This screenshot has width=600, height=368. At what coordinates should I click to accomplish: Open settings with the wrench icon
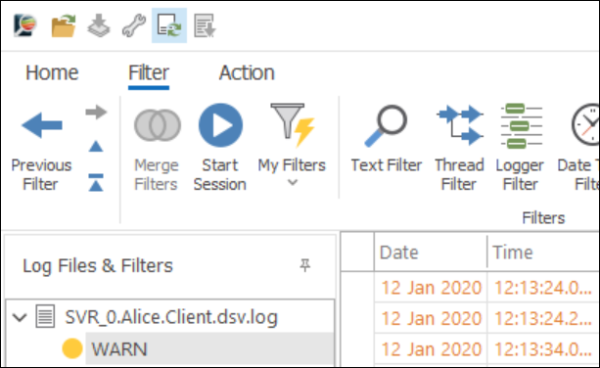pos(134,26)
